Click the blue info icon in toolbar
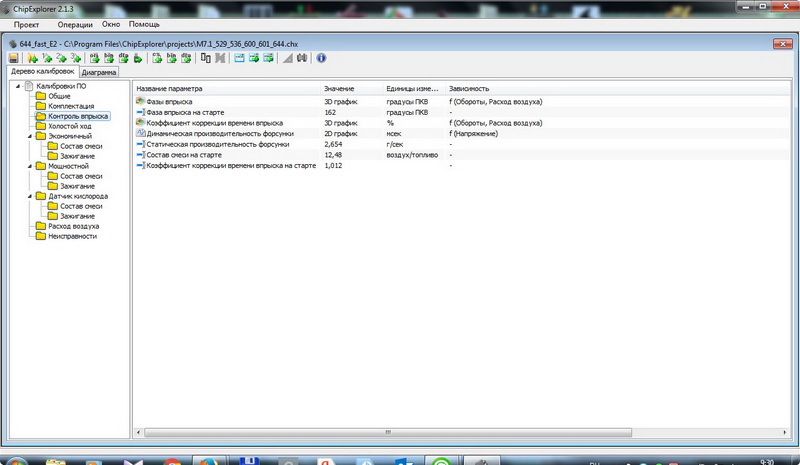 pyautogui.click(x=321, y=58)
